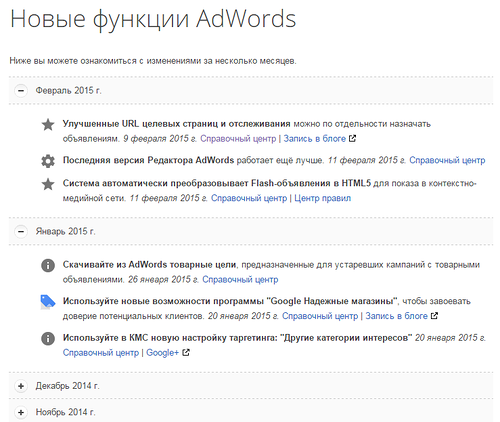Click blue tag icon beside Надежные магазины entry
Viewport: 500px width, 422px height.
(x=48, y=302)
